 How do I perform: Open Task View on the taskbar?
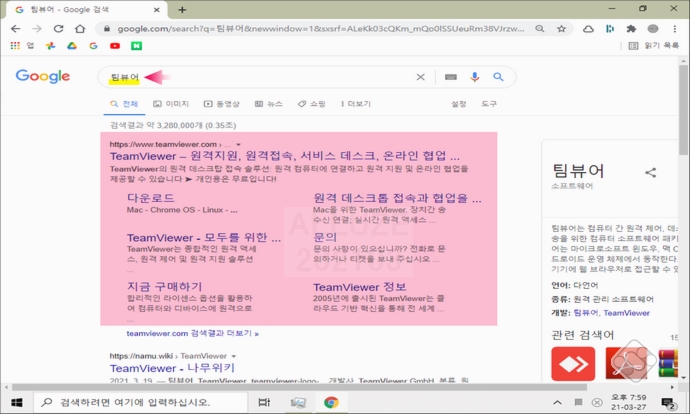click(264, 402)
